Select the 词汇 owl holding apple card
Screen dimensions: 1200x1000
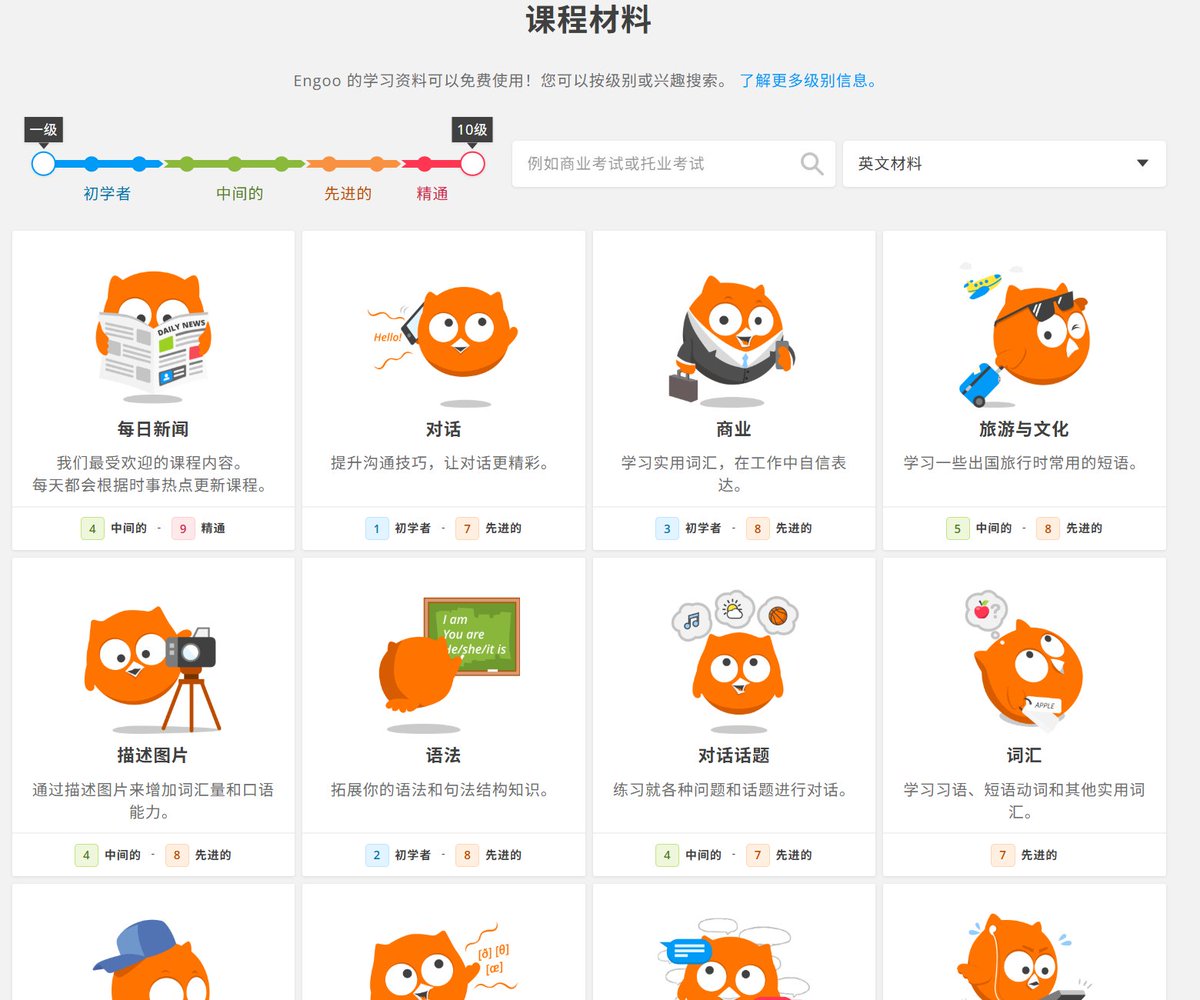(1023, 660)
